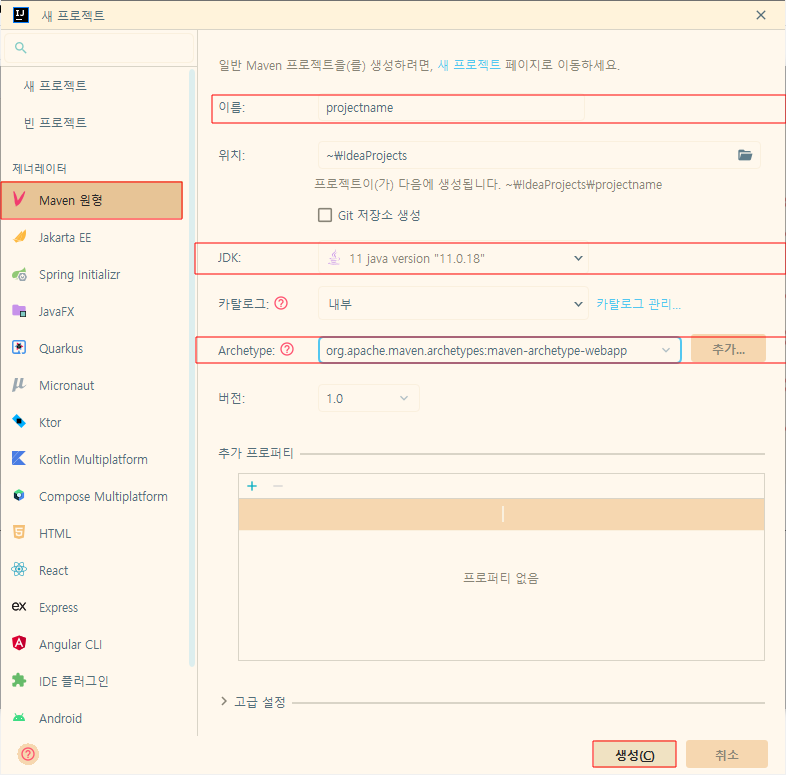Open the 버전 dropdown showing 1.0
The height and width of the screenshot is (775, 786).
[369, 398]
